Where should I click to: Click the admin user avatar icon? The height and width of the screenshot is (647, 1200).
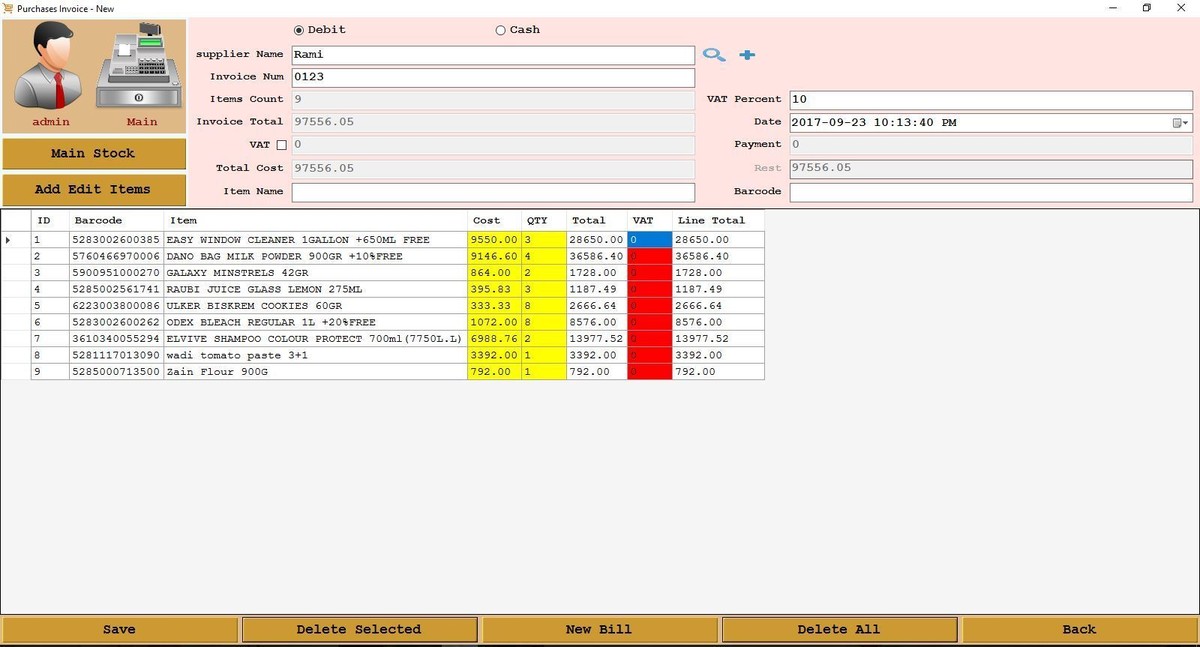pyautogui.click(x=51, y=68)
